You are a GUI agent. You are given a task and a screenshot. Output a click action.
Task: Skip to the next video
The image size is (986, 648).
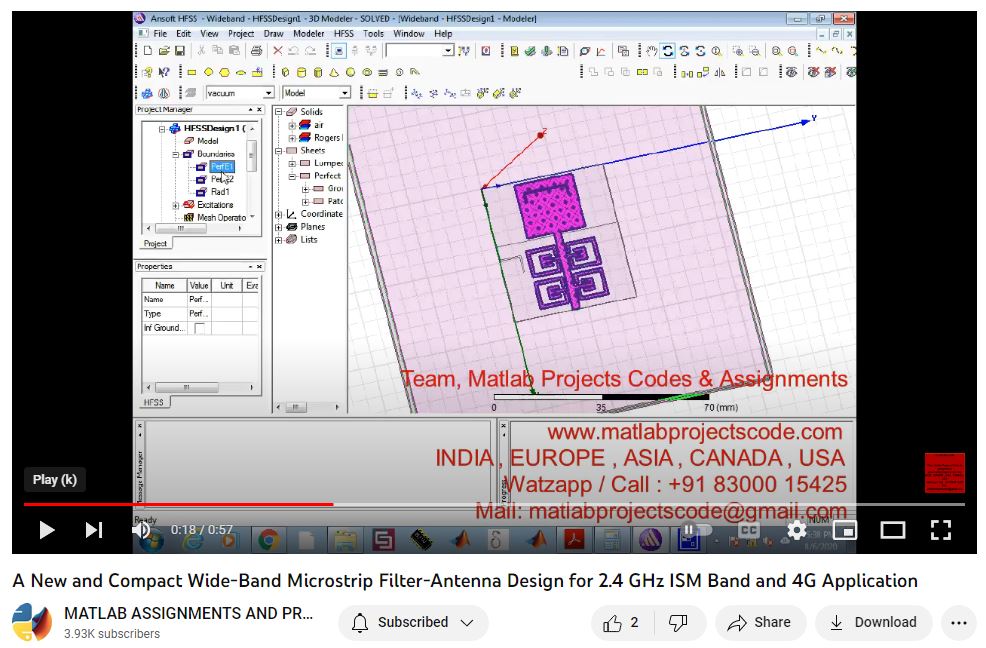click(94, 530)
